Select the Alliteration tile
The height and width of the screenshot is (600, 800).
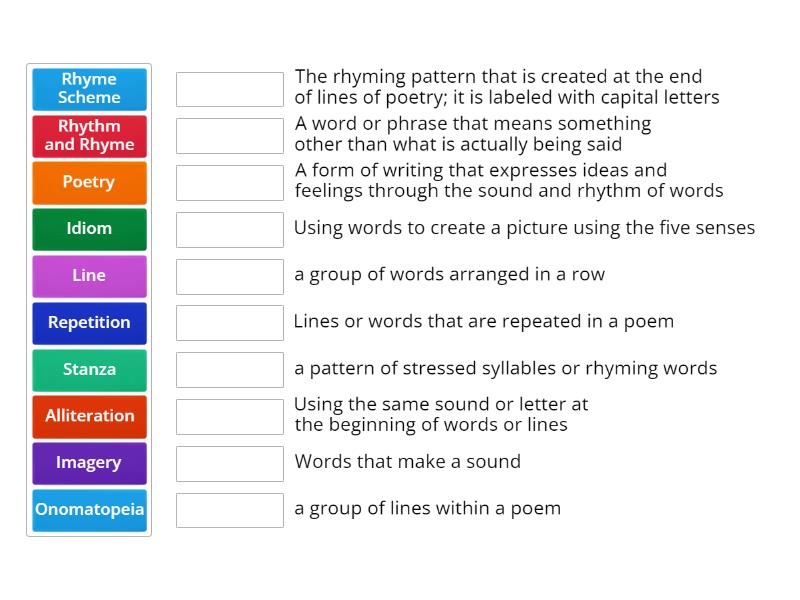[89, 417]
